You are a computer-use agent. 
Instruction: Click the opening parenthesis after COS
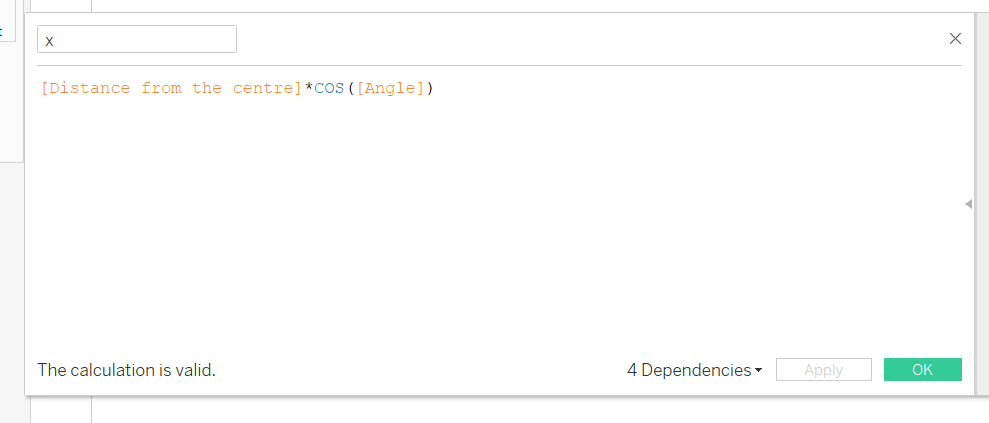click(350, 88)
